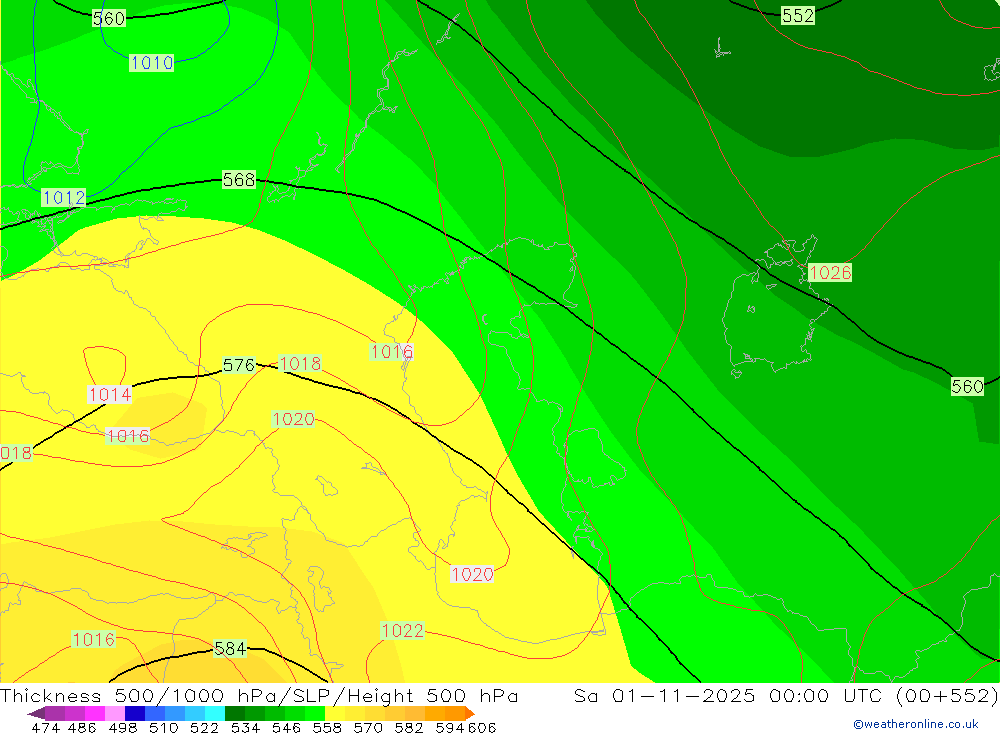
Task: Click the 576 height contour label
Action: [239, 365]
